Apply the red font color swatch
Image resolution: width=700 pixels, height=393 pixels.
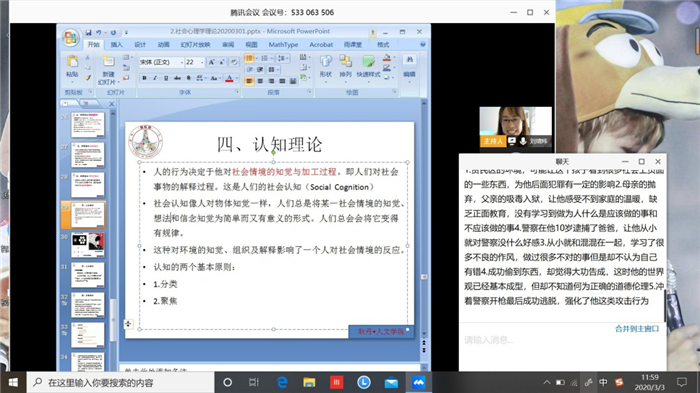tap(229, 78)
